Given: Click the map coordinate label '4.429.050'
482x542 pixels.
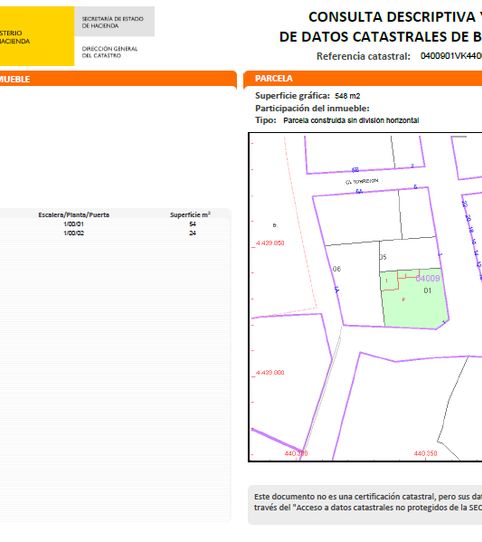Looking at the screenshot, I should click(x=270, y=243).
